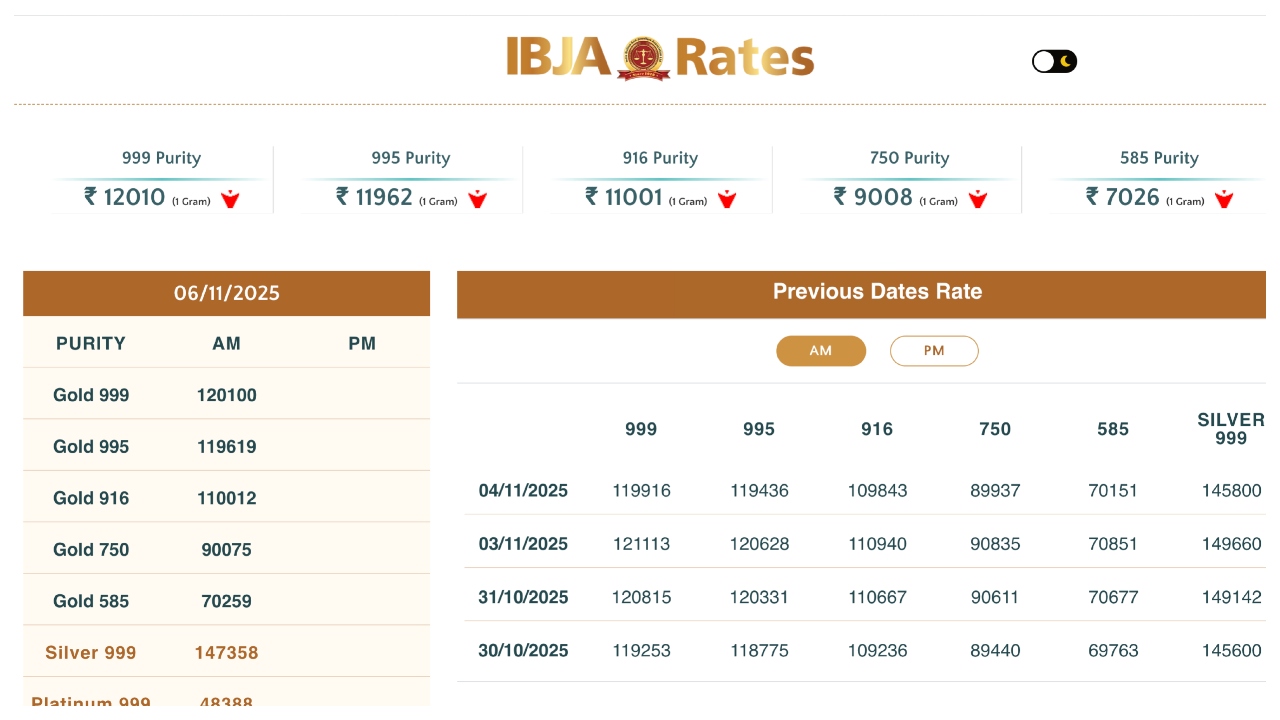Click the red down arrow beside 995 Purity
The width and height of the screenshot is (1280, 720).
click(478, 199)
